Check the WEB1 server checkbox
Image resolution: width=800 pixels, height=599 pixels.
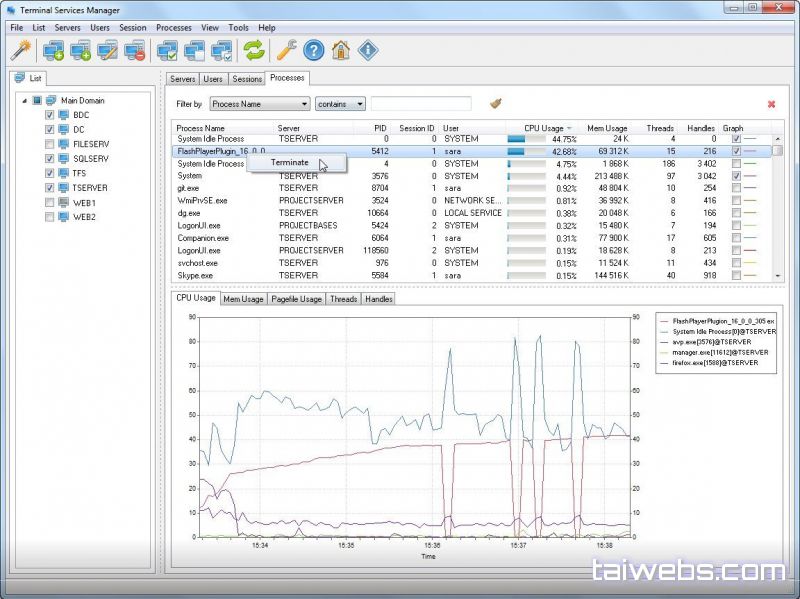coord(49,202)
